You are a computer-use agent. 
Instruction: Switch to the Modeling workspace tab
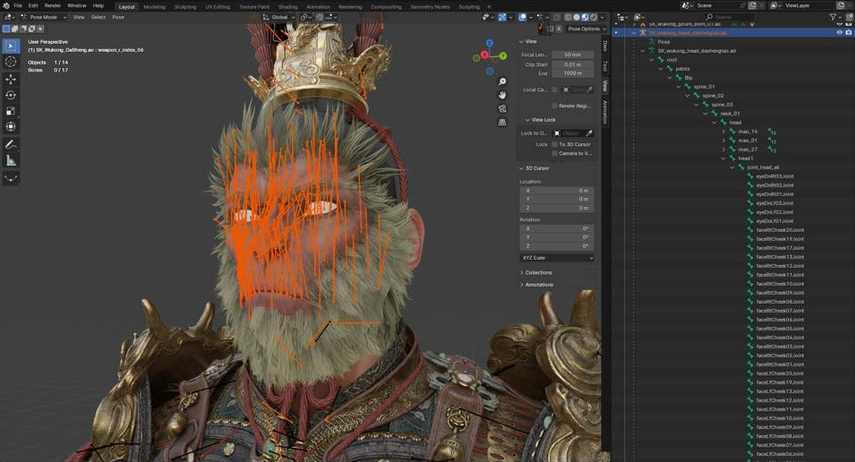pyautogui.click(x=154, y=7)
